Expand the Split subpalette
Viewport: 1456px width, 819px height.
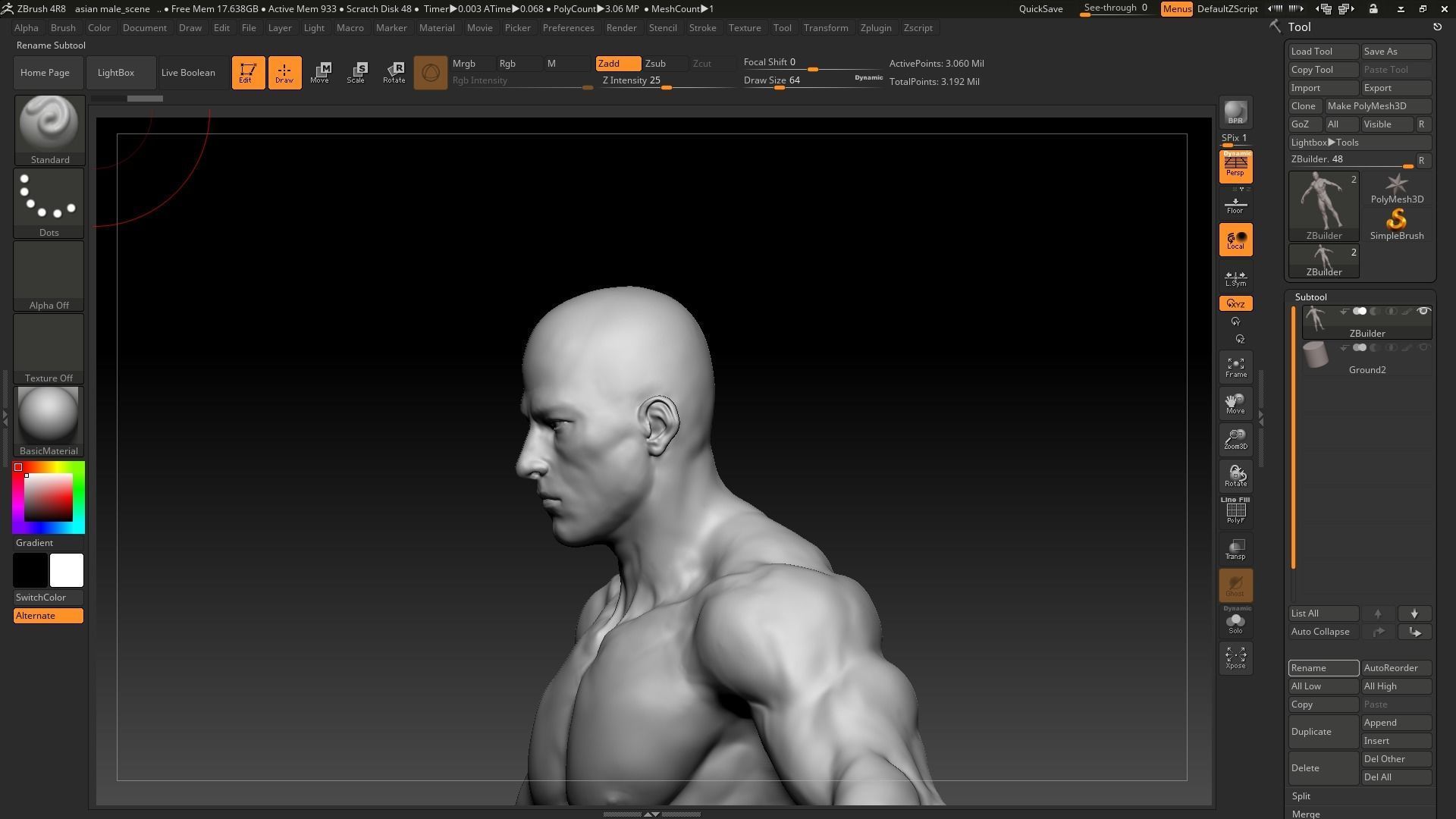coord(1301,796)
